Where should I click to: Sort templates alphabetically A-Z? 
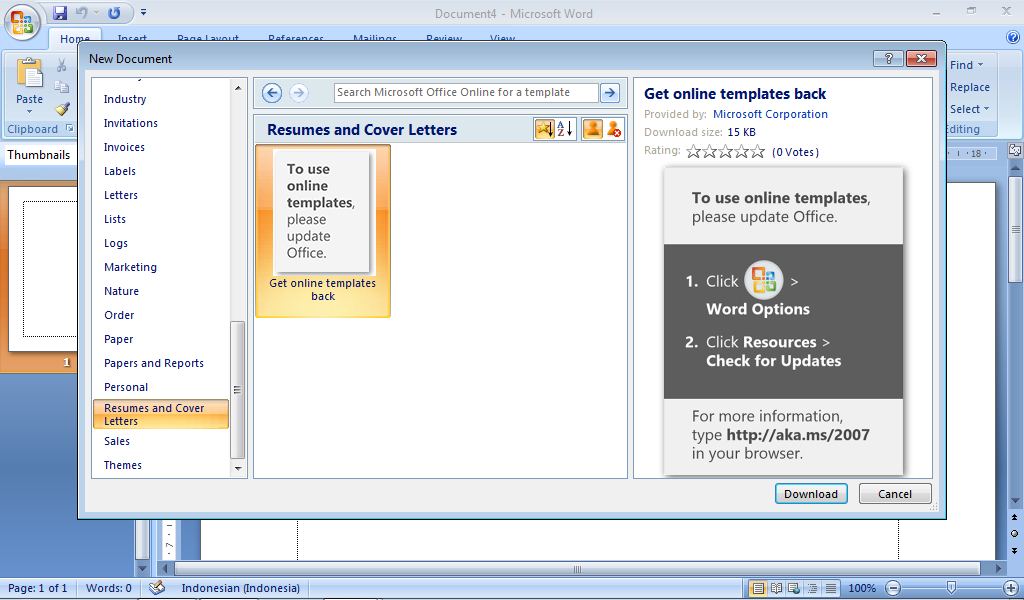point(566,129)
